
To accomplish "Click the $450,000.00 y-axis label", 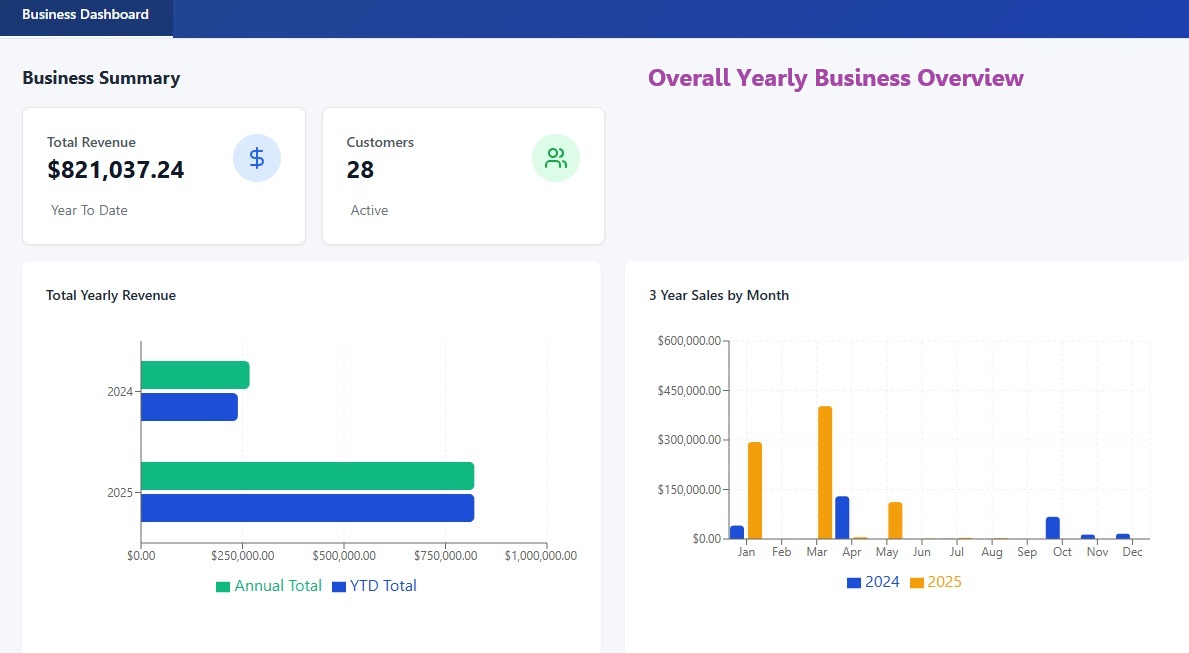I will coord(689,391).
